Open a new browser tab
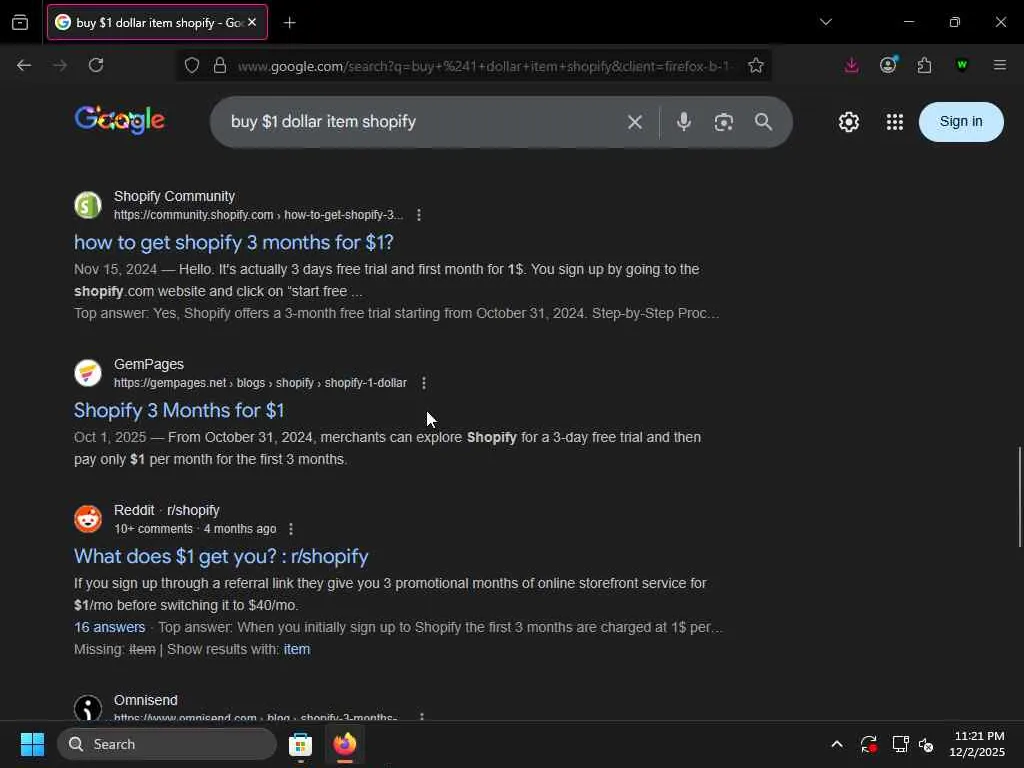This screenshot has width=1024, height=768. tap(289, 22)
